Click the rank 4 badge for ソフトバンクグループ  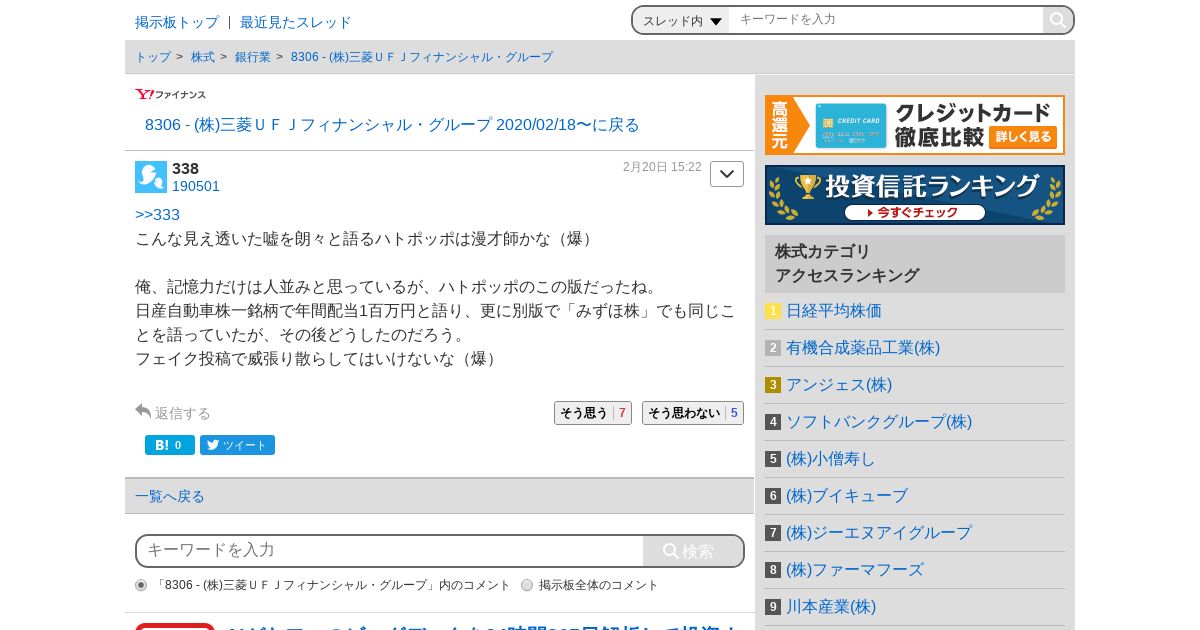point(773,422)
